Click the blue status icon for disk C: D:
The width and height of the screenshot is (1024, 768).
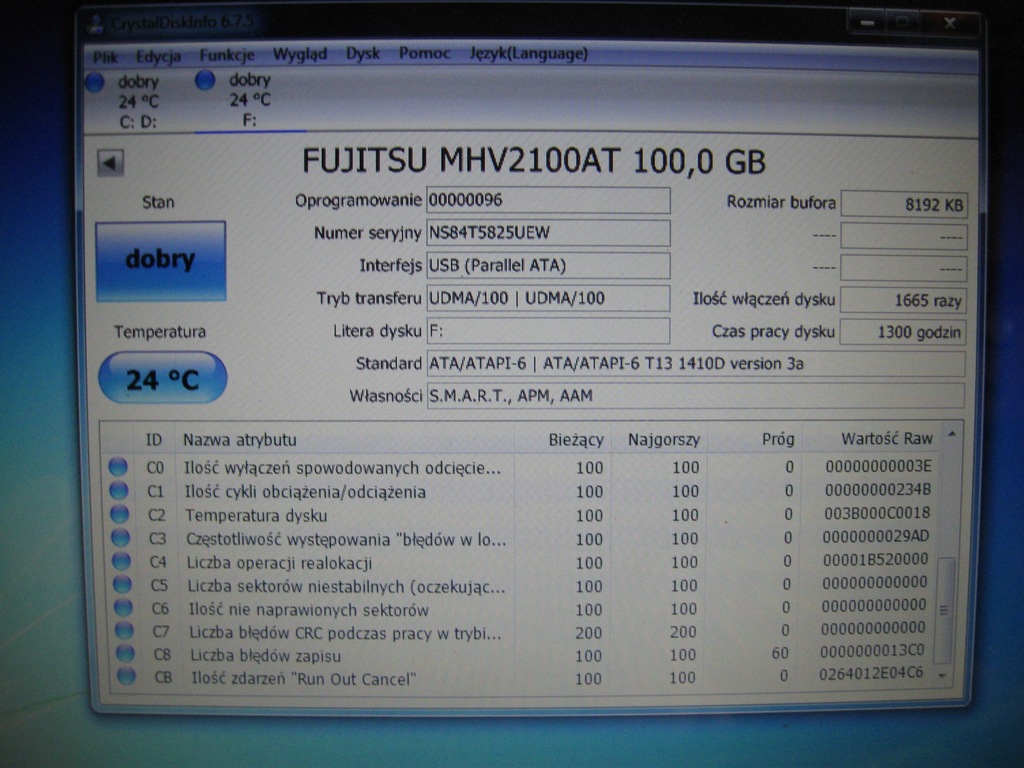95,83
